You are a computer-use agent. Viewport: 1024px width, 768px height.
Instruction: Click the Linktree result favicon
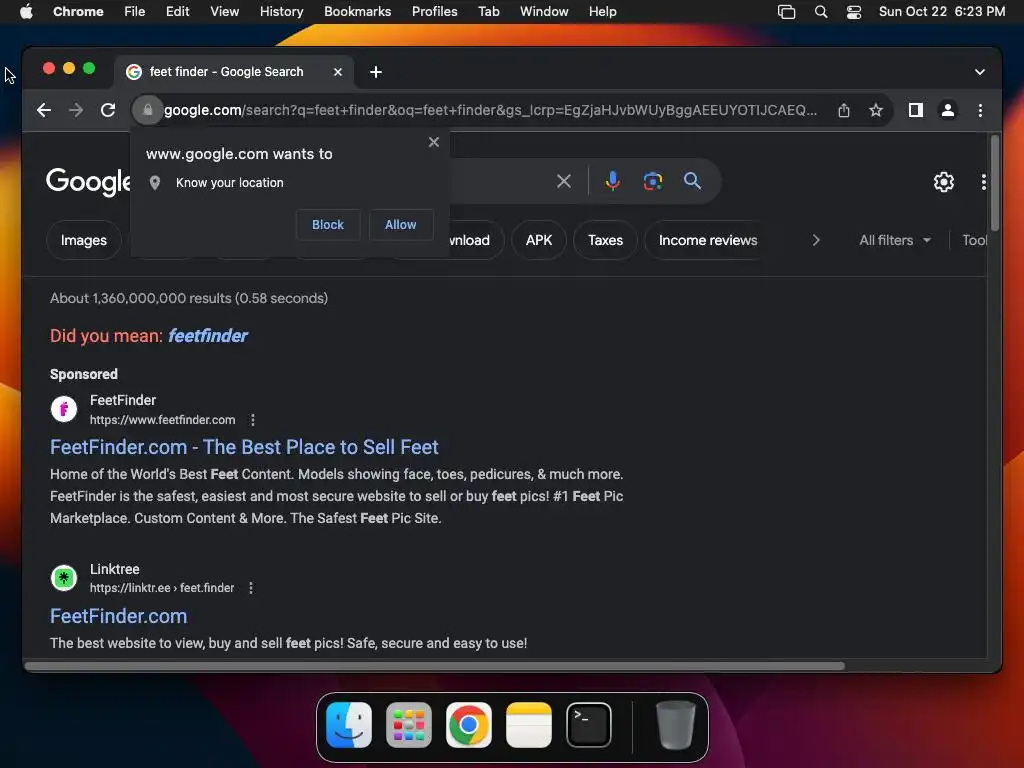(x=64, y=578)
